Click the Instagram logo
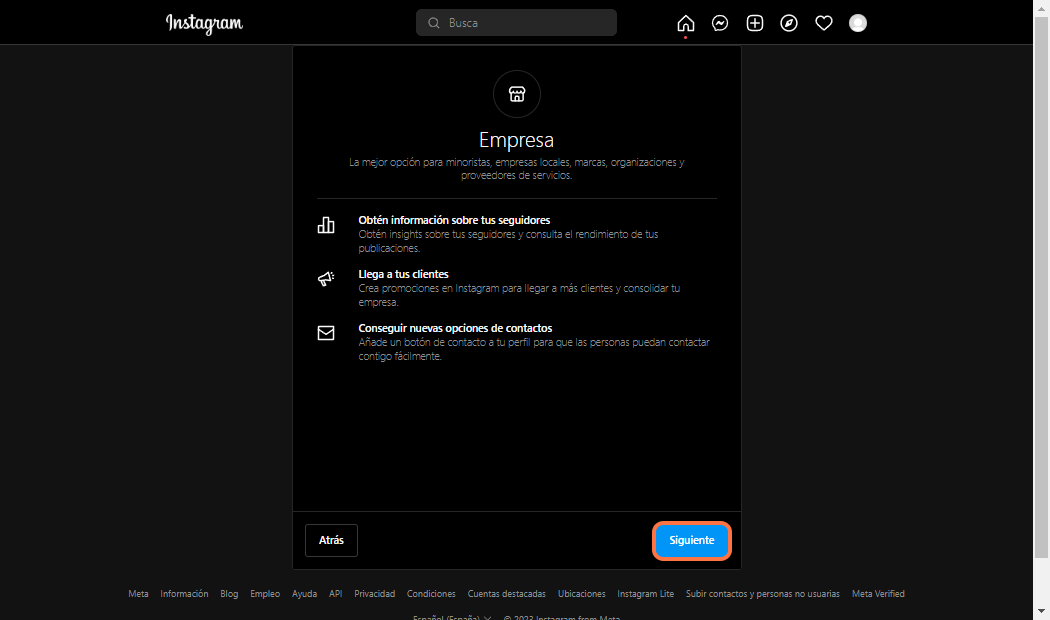This screenshot has width=1050, height=620. [204, 23]
